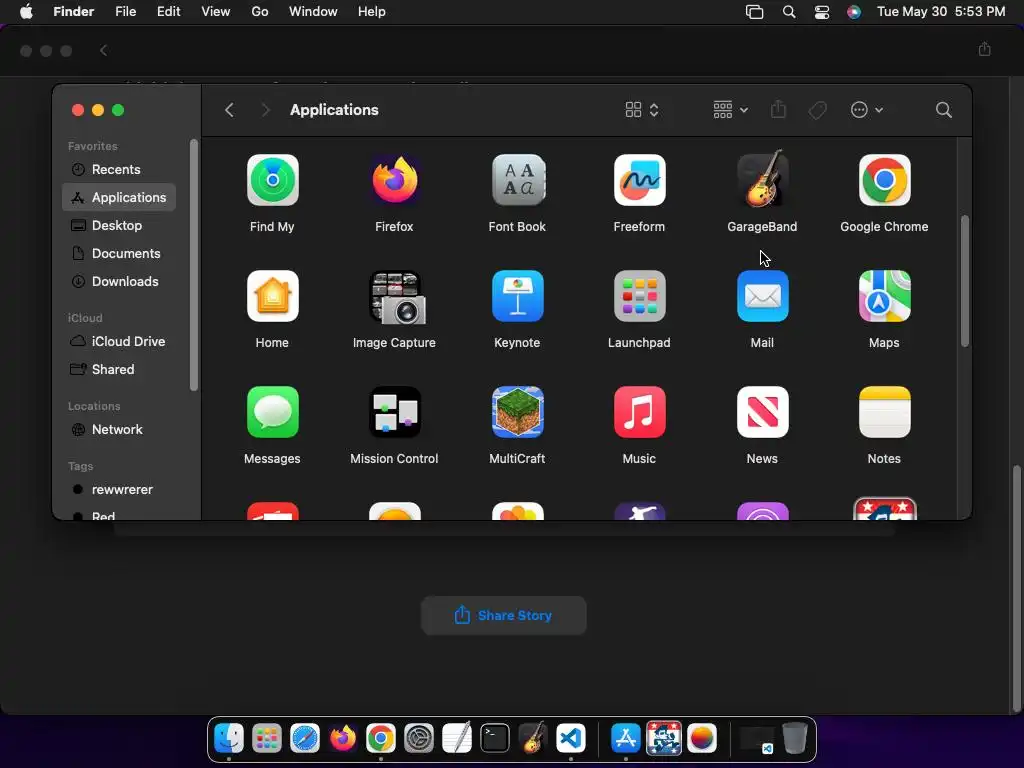Click back arrow in background window
This screenshot has height=768, width=1024.
point(103,50)
